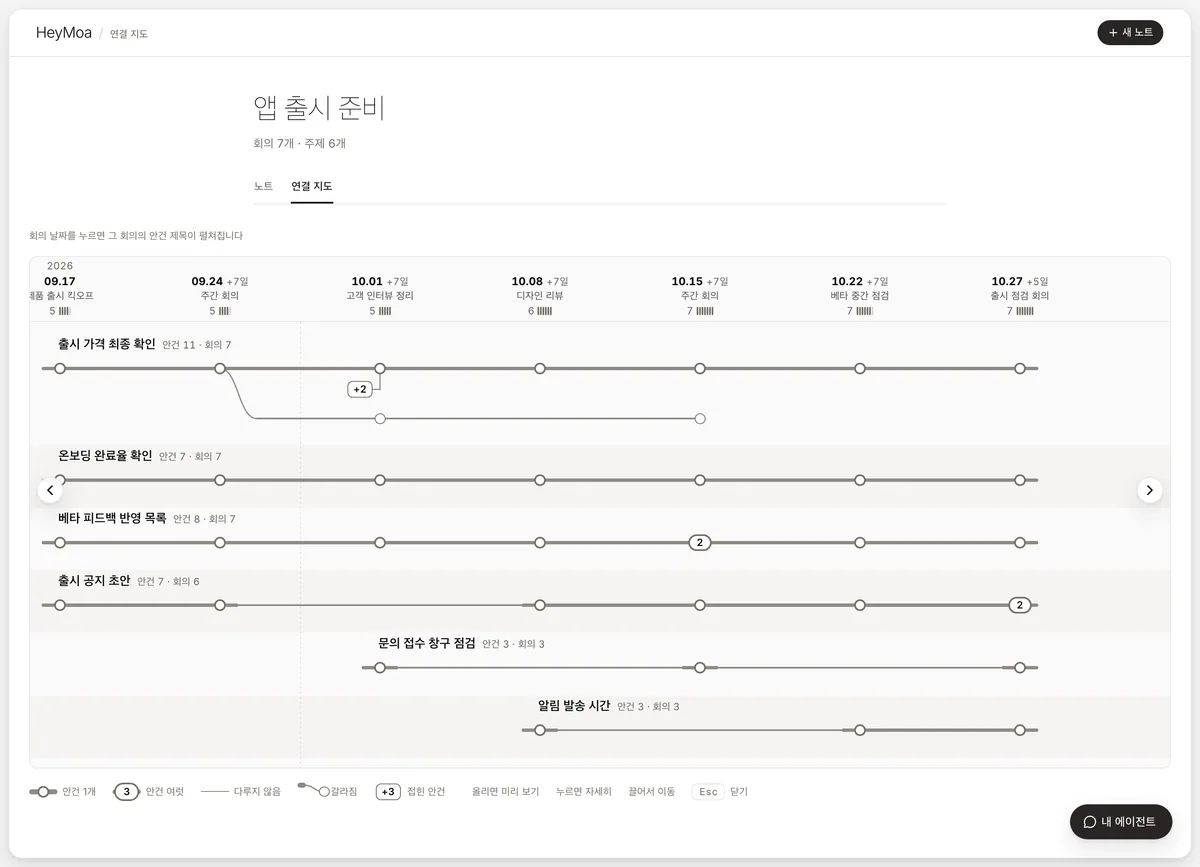Click 베타 피드백 반영 목록 node at 10.27
Screen dimensions: 1200x867
click(1020, 543)
